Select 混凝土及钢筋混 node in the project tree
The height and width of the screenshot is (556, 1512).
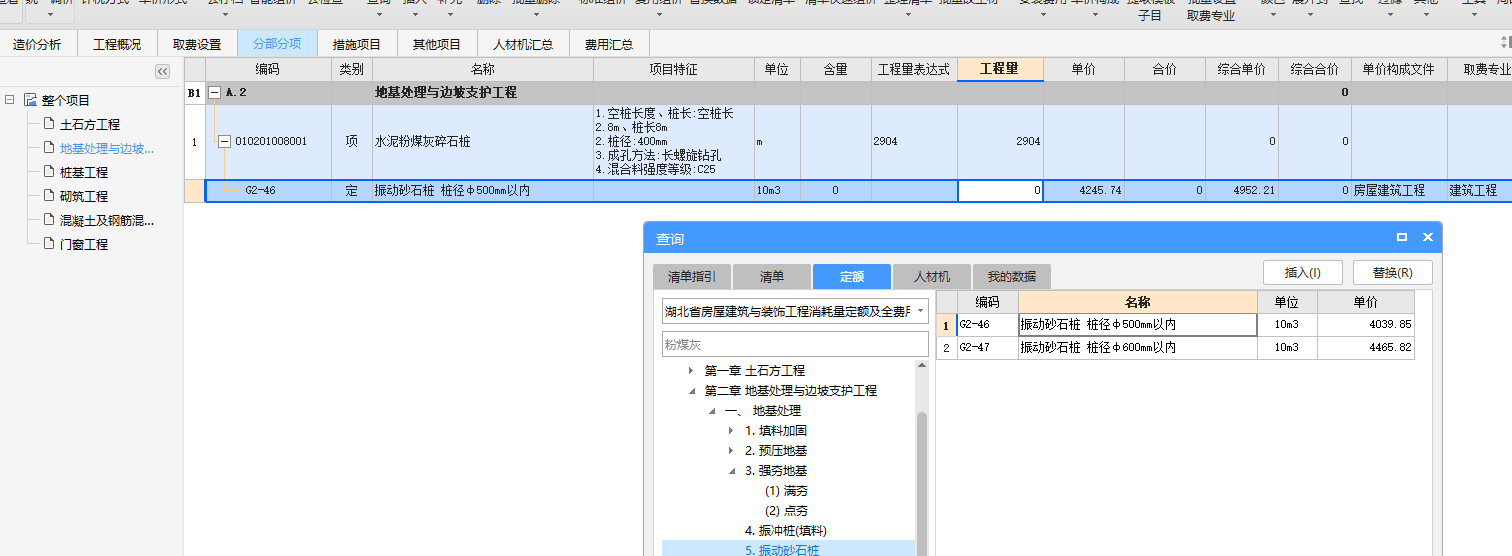[x=107, y=221]
